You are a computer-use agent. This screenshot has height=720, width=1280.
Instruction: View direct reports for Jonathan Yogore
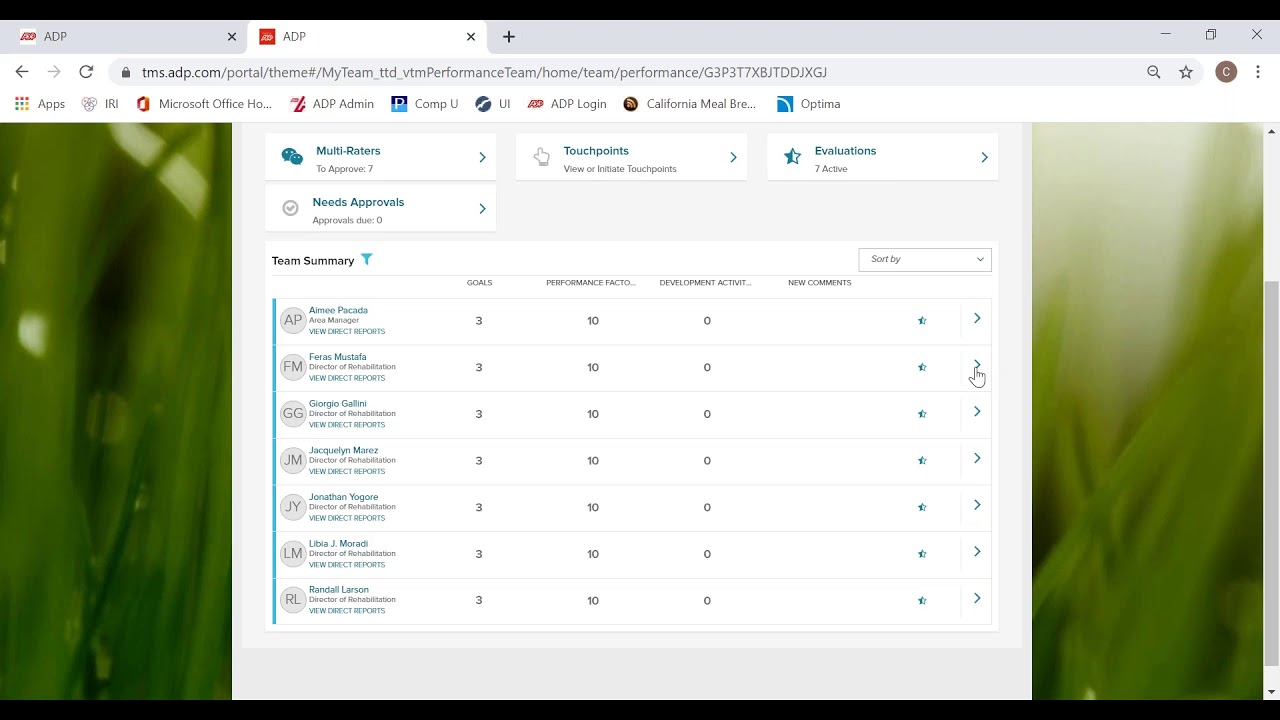pyautogui.click(x=347, y=518)
